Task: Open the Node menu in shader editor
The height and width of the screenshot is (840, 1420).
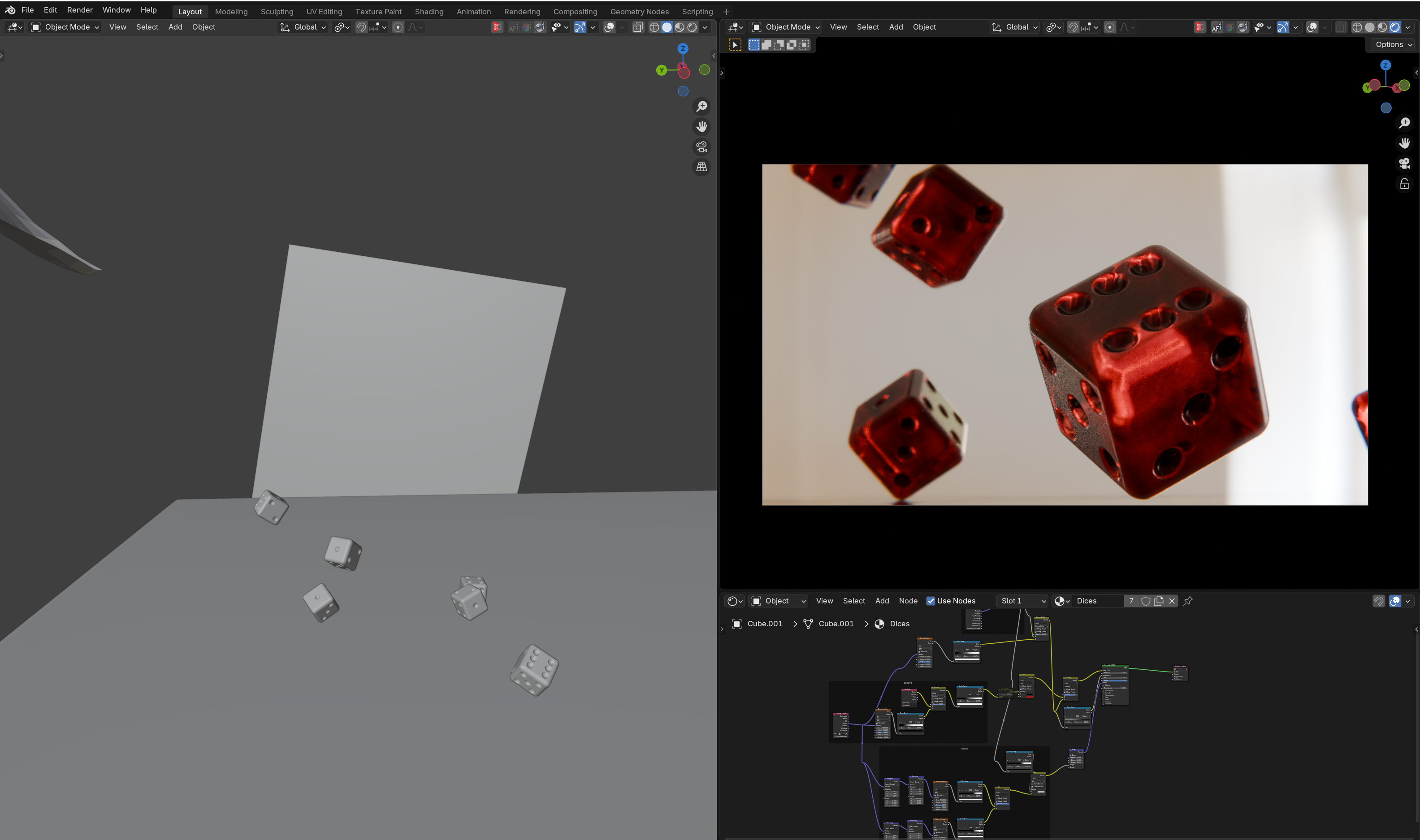Action: click(908, 601)
